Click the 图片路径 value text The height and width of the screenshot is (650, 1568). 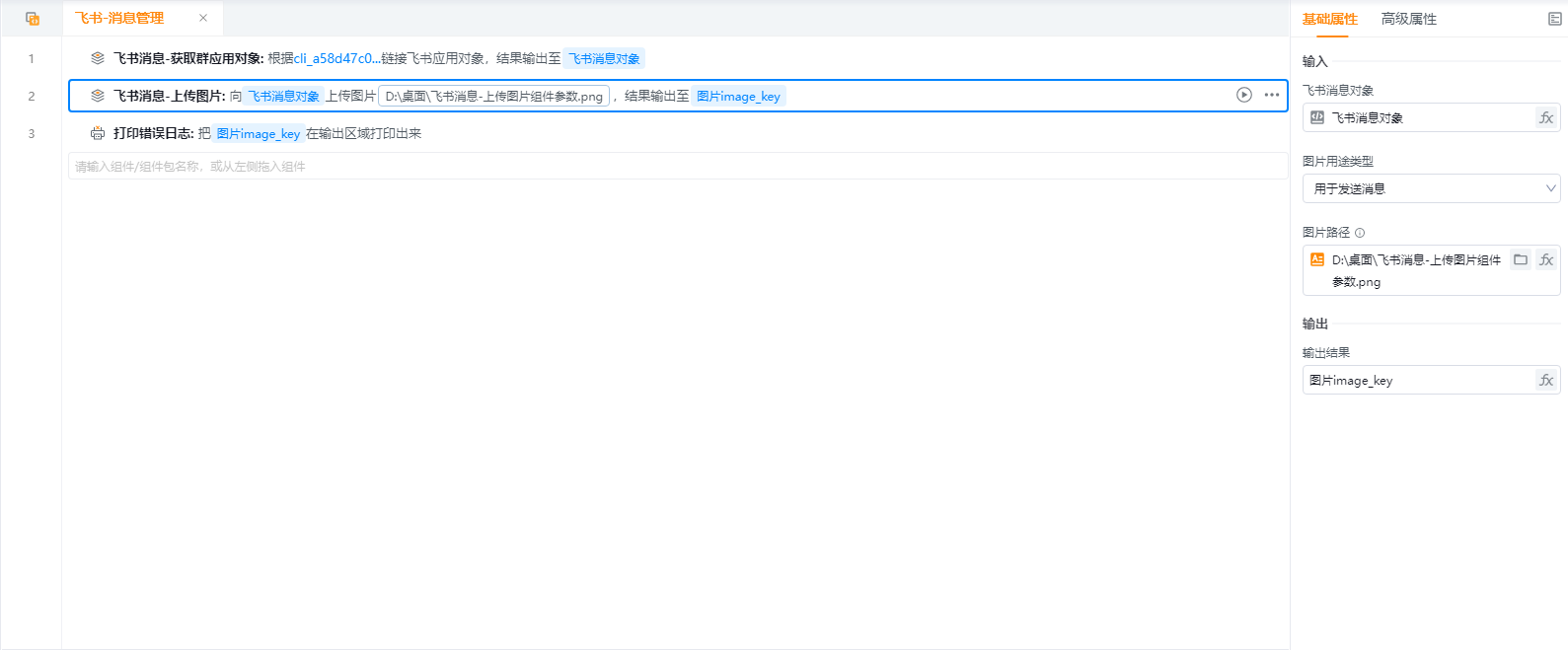(1416, 270)
